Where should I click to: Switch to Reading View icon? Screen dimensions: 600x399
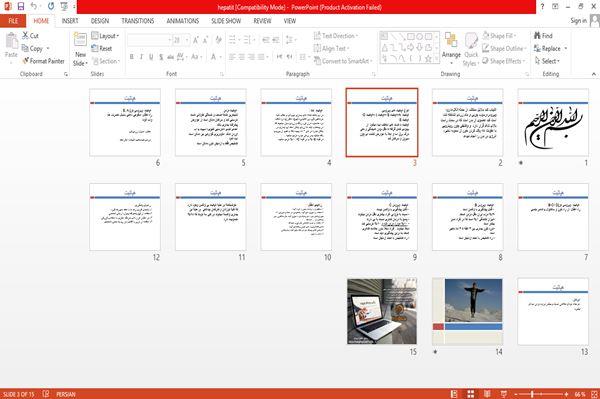(x=487, y=394)
